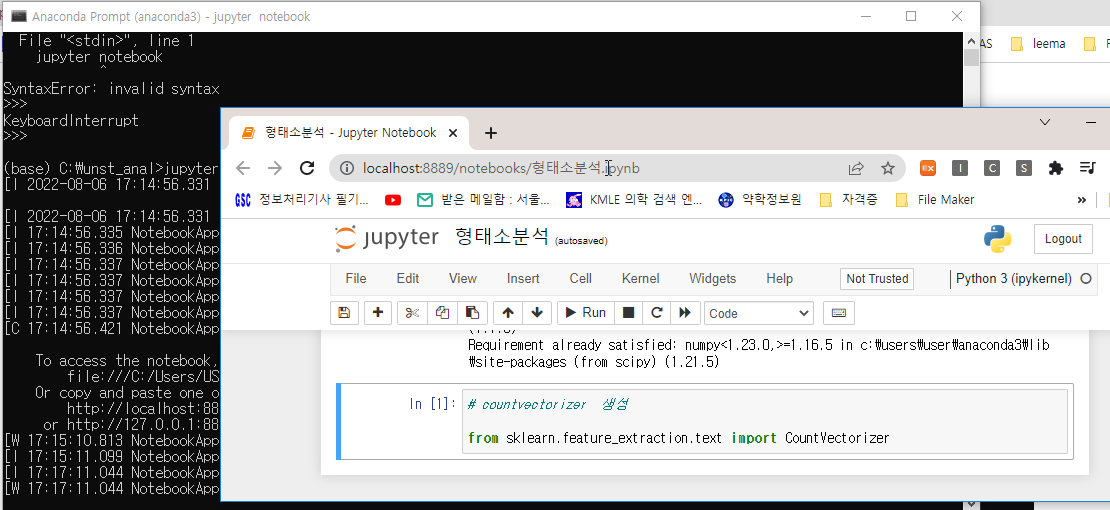Click the browser address bar URL
Screen dimensions: 1110x510
[x=501, y=168]
